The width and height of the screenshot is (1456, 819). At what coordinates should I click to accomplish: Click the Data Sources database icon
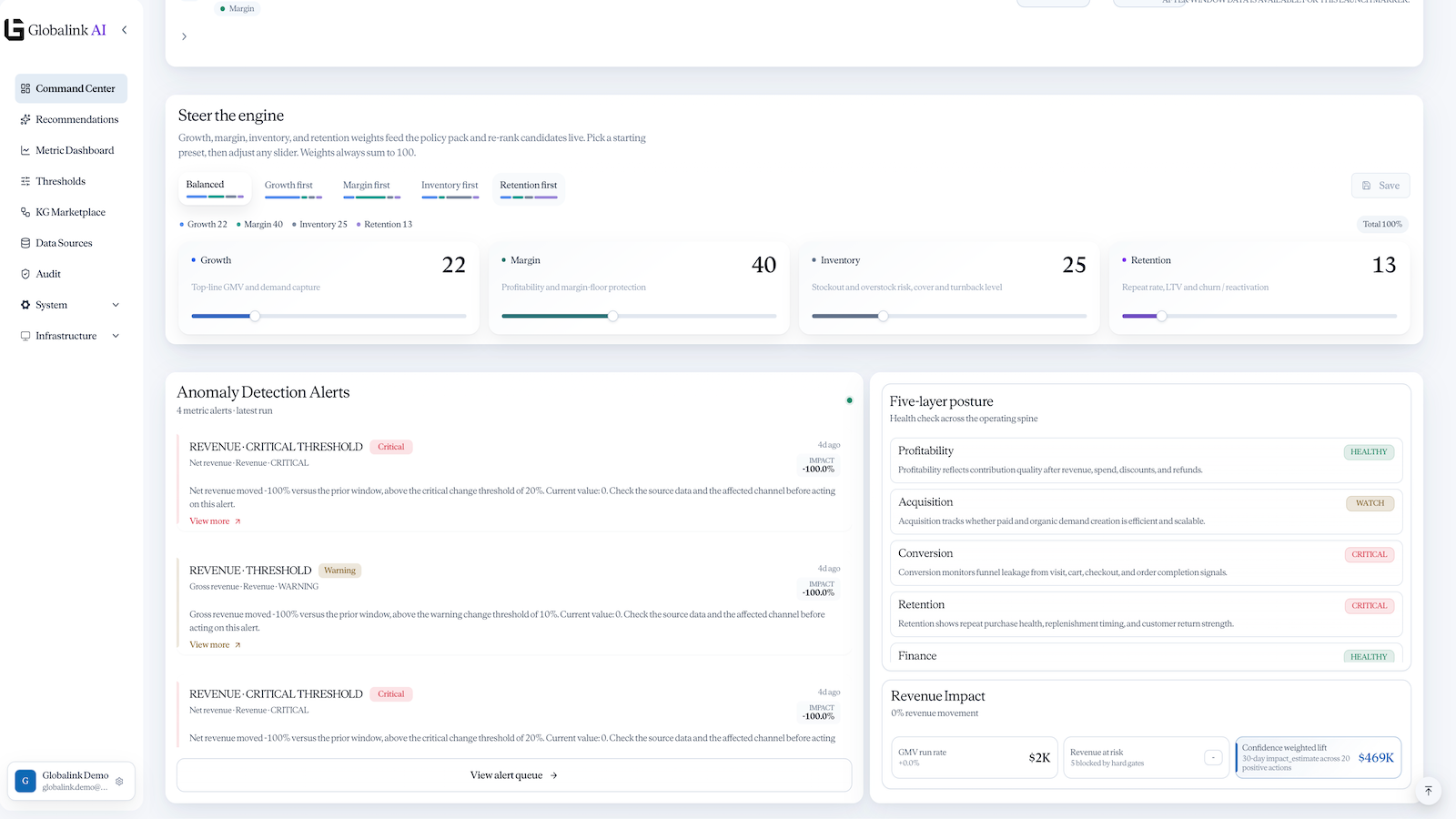(x=25, y=243)
